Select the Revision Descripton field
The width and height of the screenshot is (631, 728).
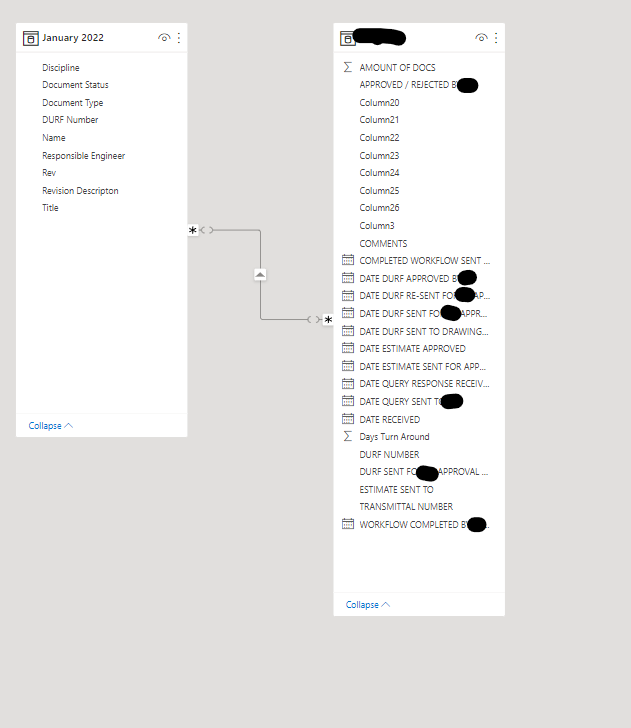80,191
